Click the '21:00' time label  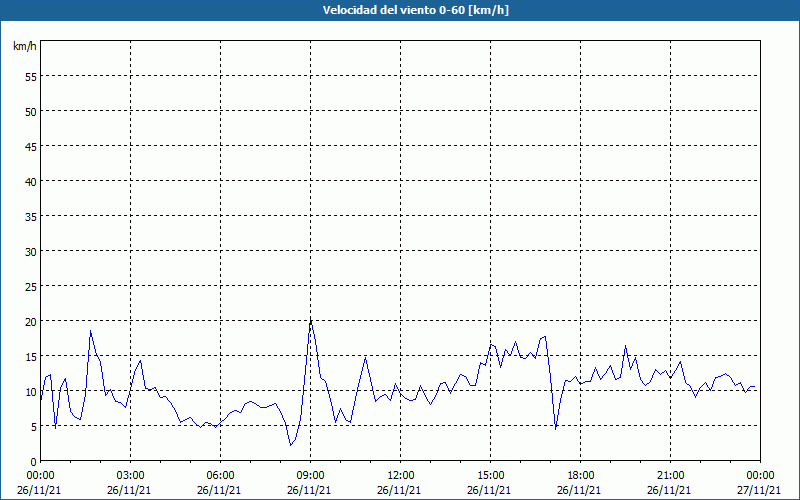point(670,476)
